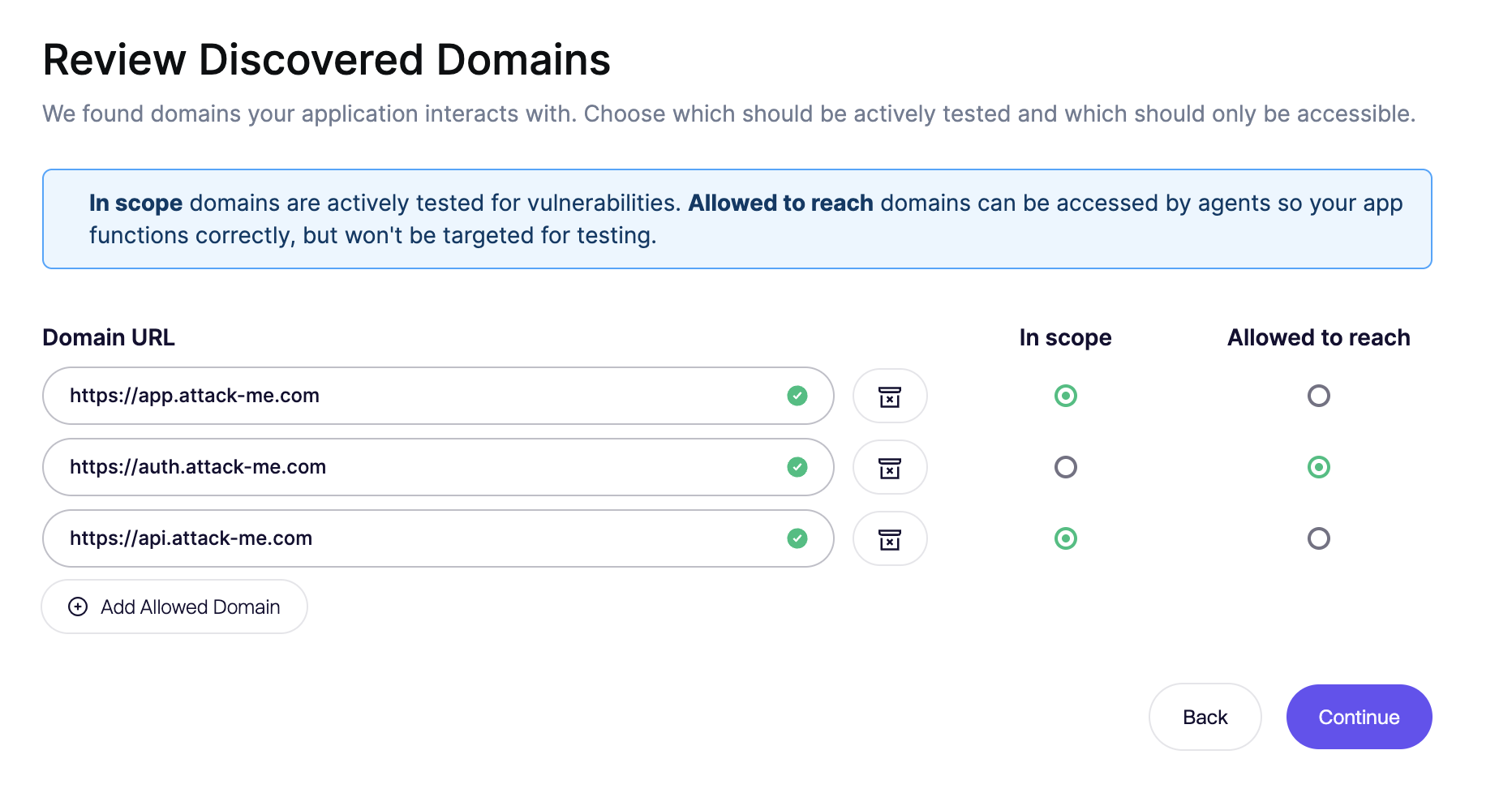
Task: Click validation checkmark for auth.attack-me.com
Action: (797, 467)
